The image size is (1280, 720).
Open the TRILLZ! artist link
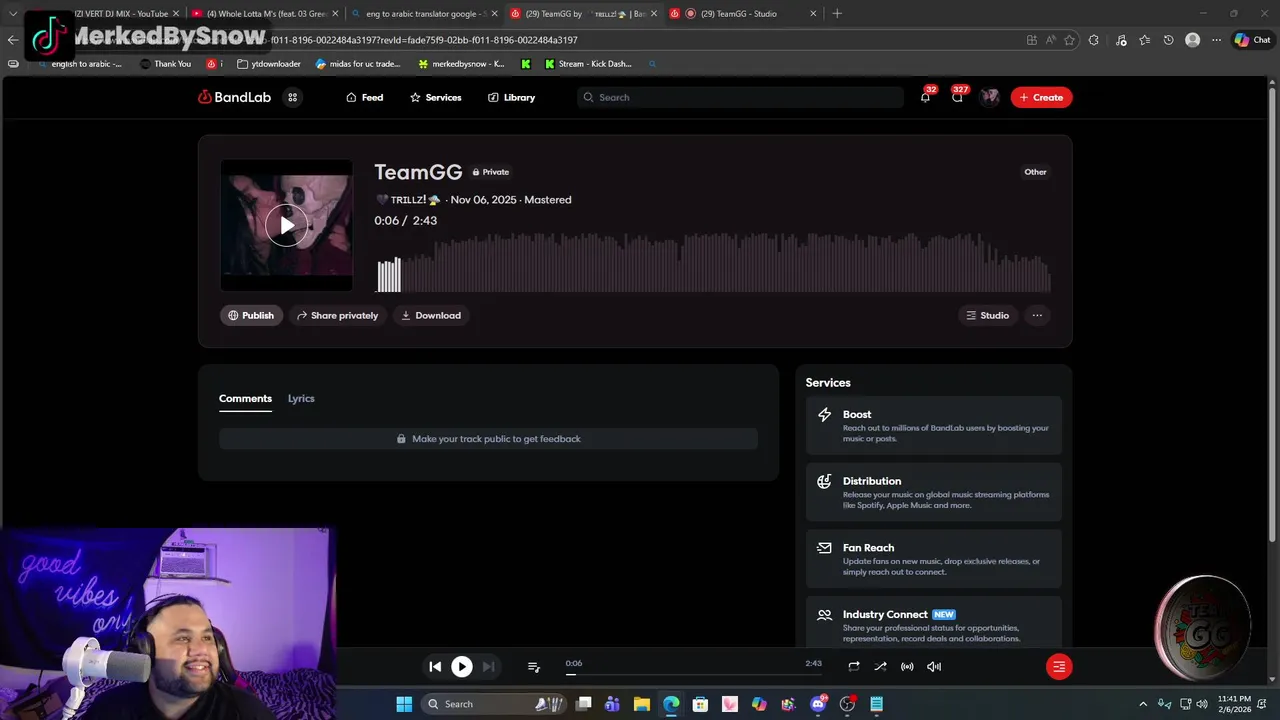(x=408, y=200)
